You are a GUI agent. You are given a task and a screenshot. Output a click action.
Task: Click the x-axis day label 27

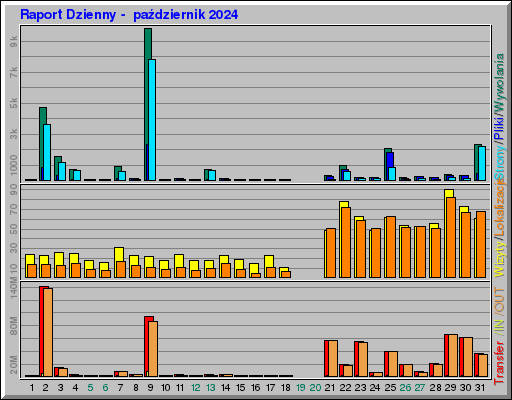[x=420, y=388]
